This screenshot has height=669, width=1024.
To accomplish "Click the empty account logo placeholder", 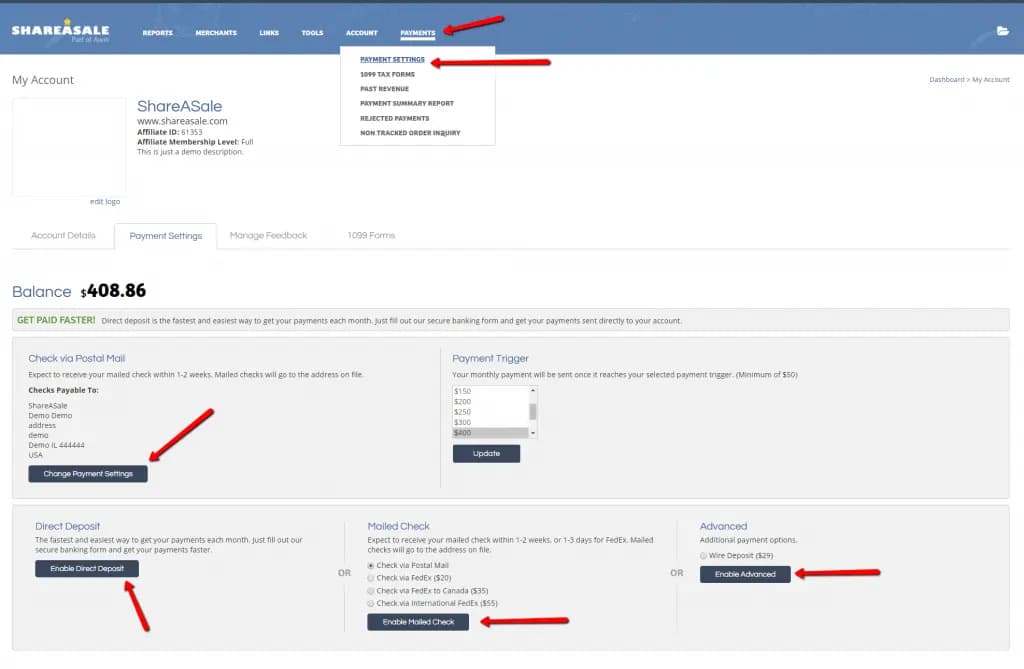I will 69,146.
